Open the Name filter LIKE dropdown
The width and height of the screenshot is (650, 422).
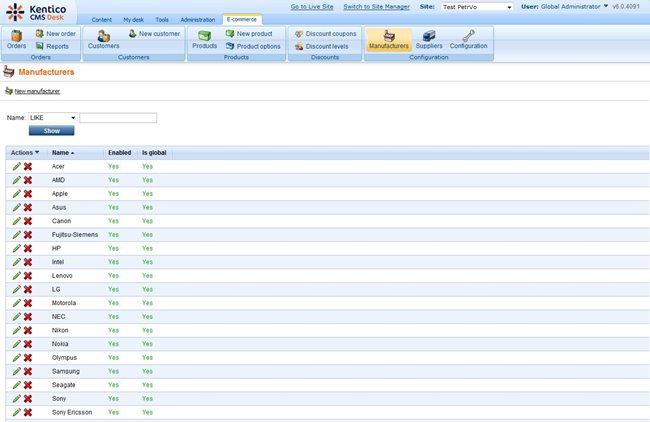coord(53,118)
